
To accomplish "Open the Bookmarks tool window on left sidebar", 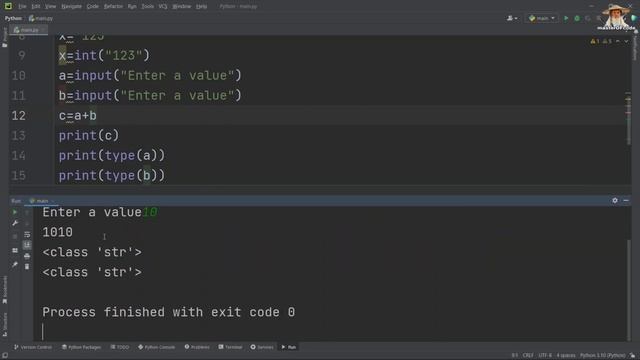I will pyautogui.click(x=4, y=289).
